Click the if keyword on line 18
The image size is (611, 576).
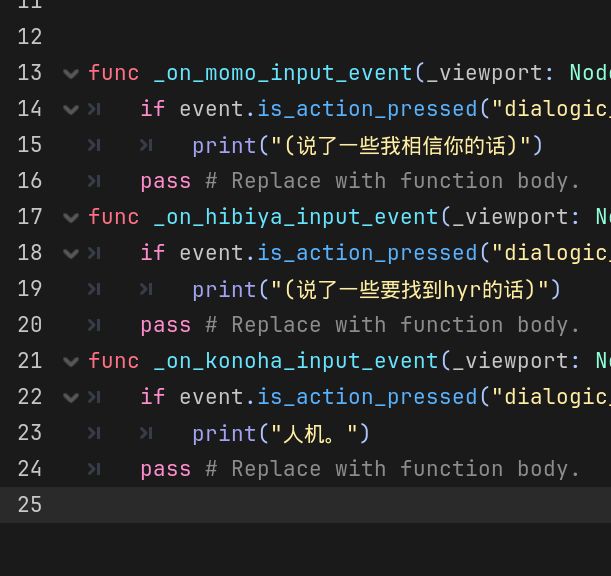point(153,253)
